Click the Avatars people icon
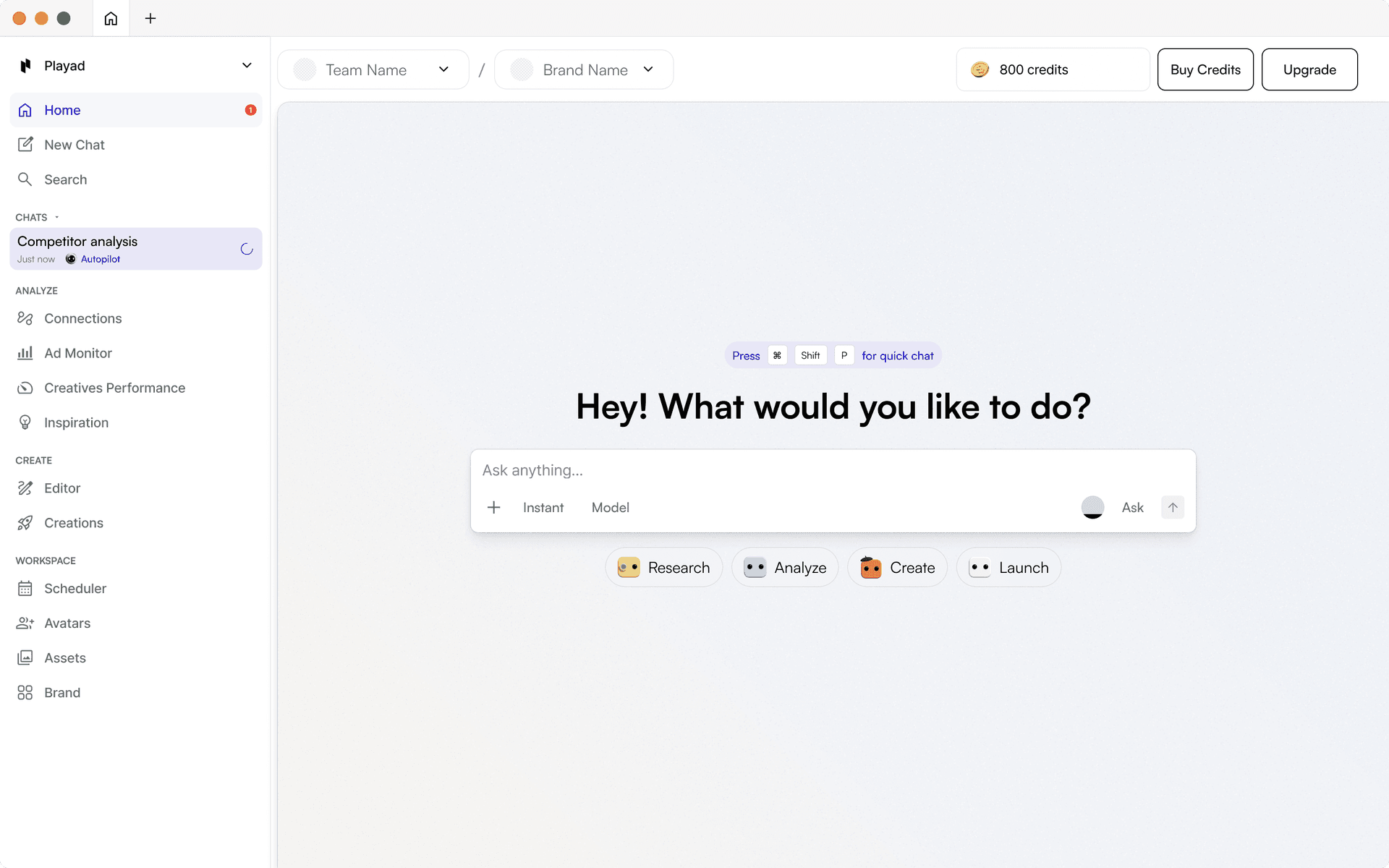 25,624
